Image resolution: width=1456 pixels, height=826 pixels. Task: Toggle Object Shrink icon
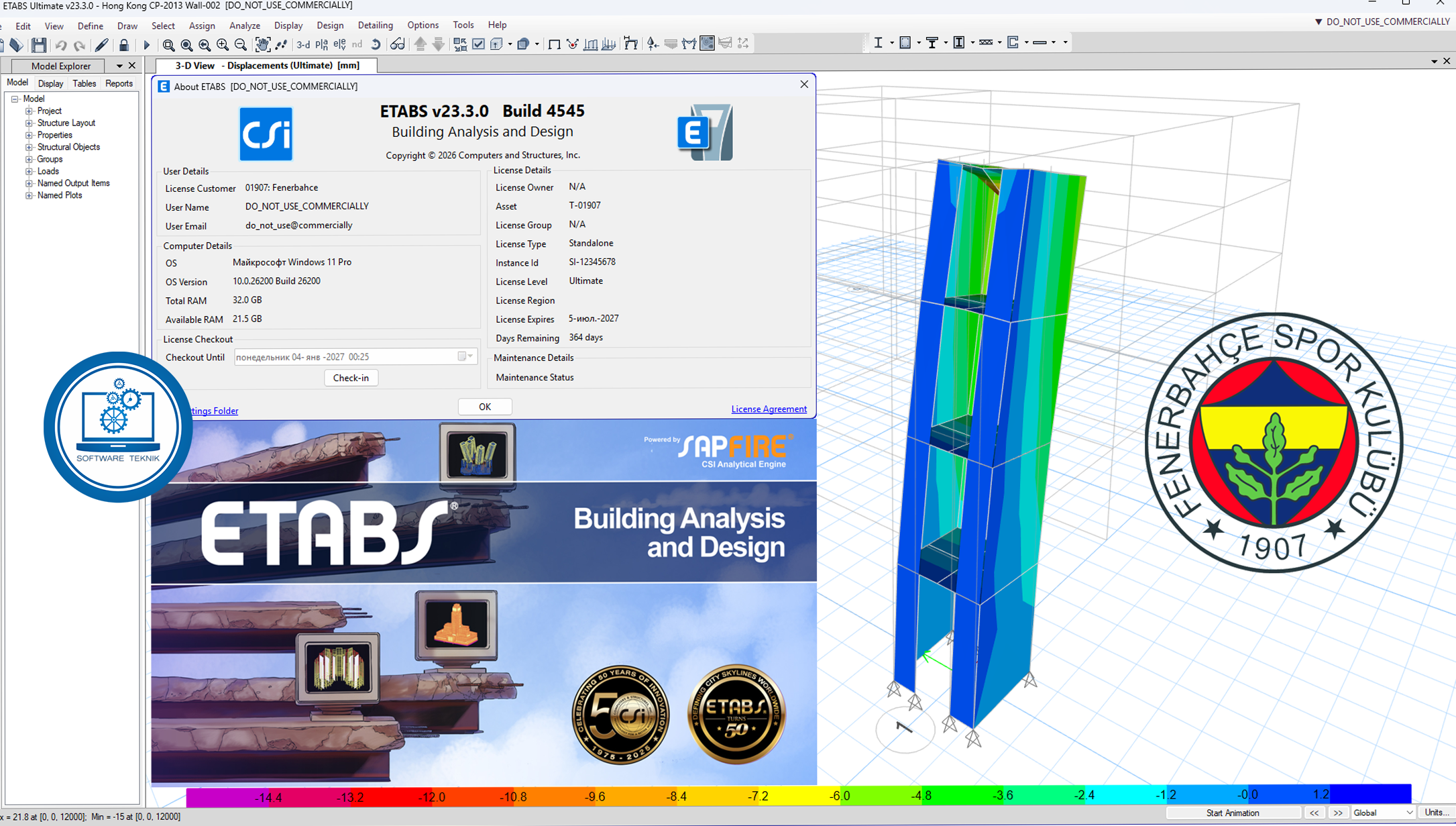pyautogui.click(x=460, y=44)
